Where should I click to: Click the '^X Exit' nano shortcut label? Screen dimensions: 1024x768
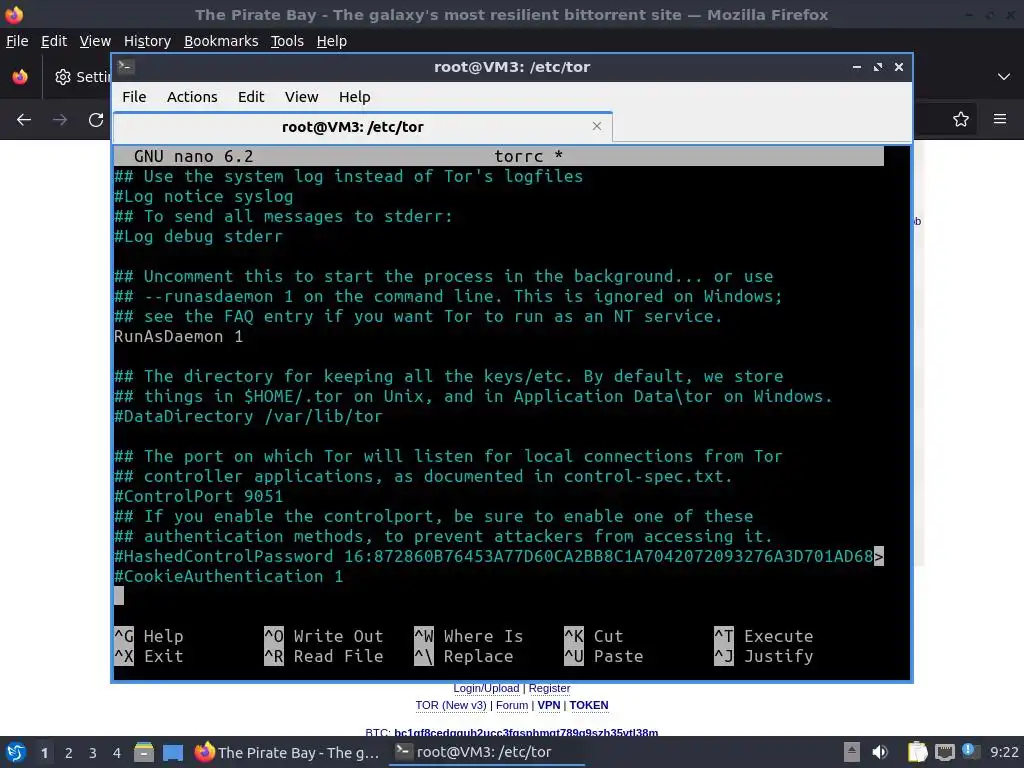(149, 656)
